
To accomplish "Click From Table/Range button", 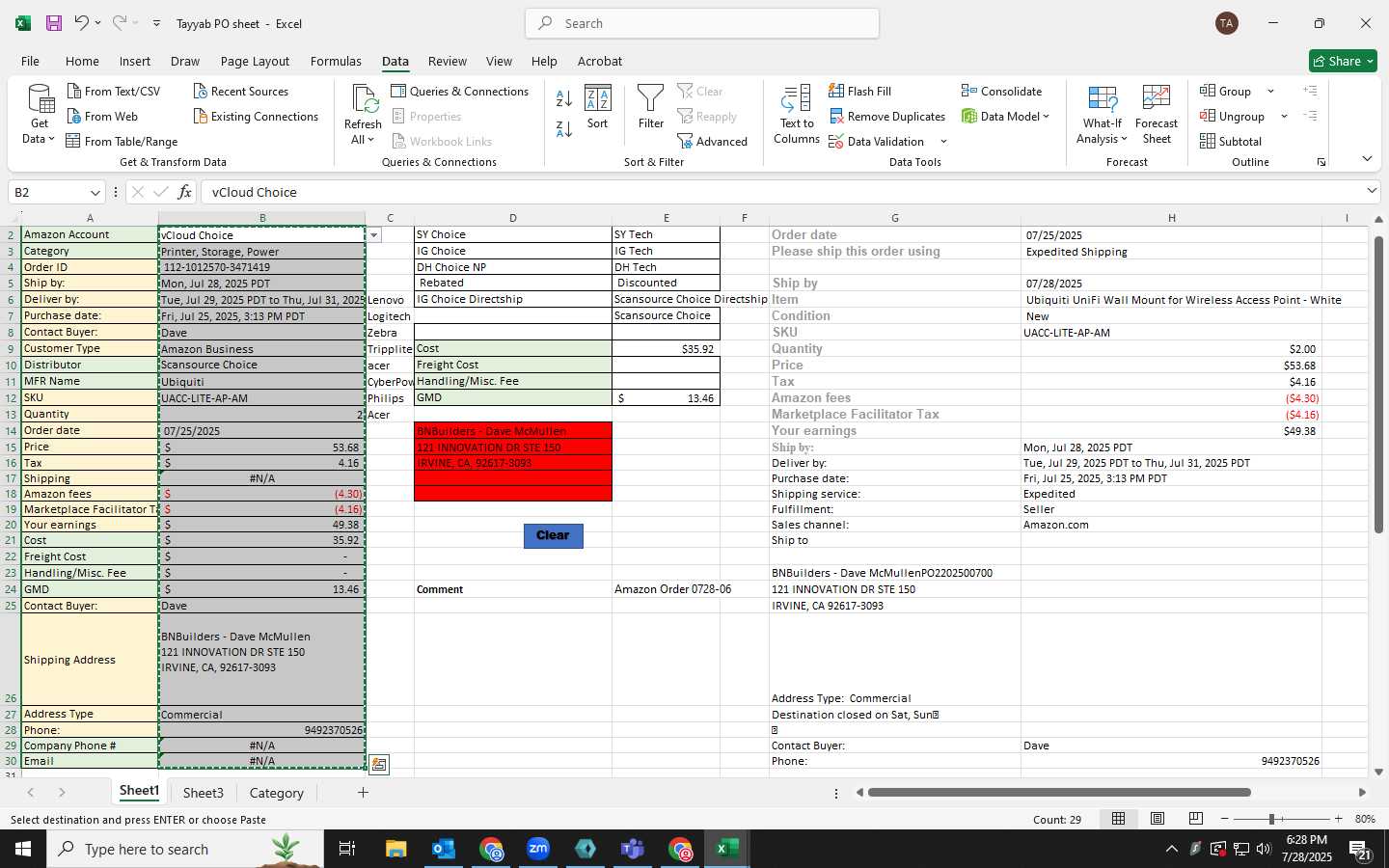I will coord(122,141).
